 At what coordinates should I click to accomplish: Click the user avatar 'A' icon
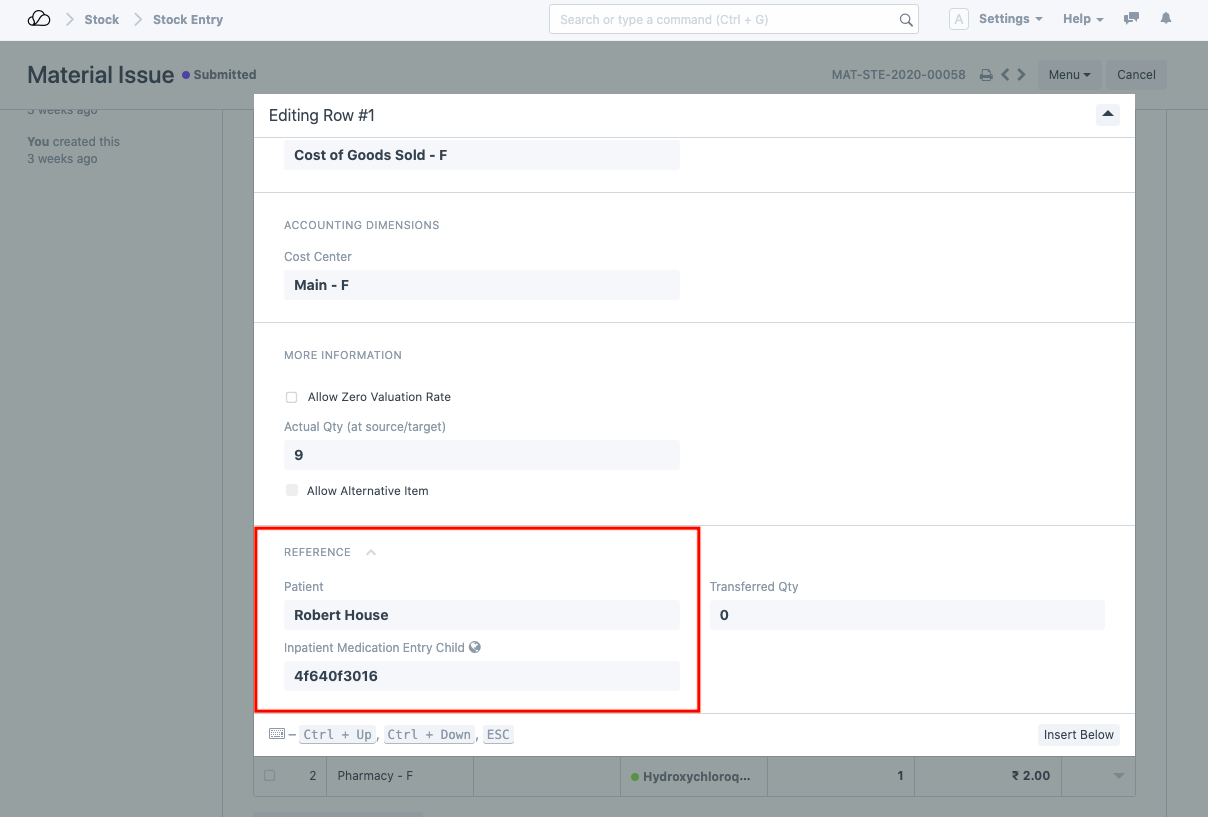(958, 19)
